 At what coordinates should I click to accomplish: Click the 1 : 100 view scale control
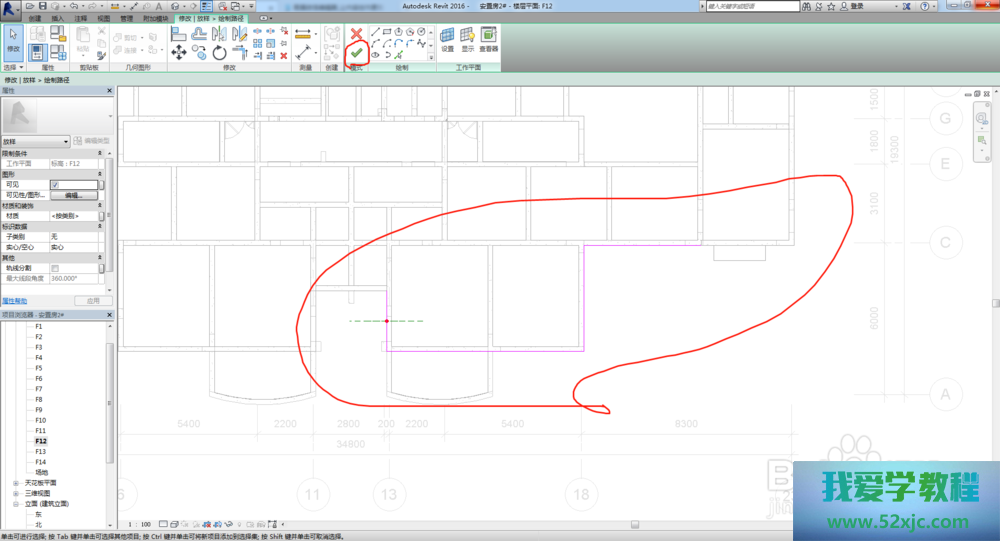(139, 523)
